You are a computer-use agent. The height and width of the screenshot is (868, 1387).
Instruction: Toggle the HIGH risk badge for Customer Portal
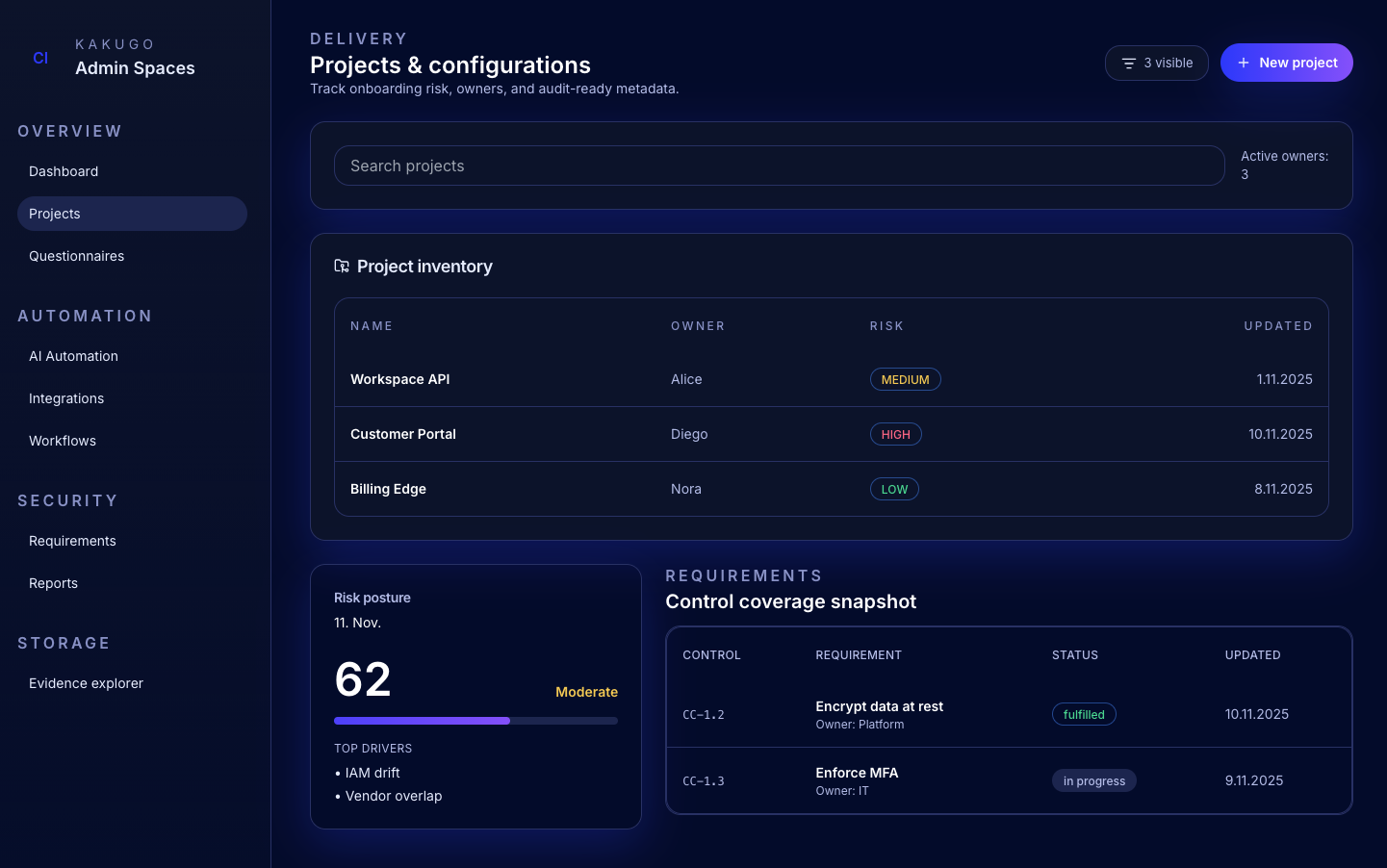895,434
